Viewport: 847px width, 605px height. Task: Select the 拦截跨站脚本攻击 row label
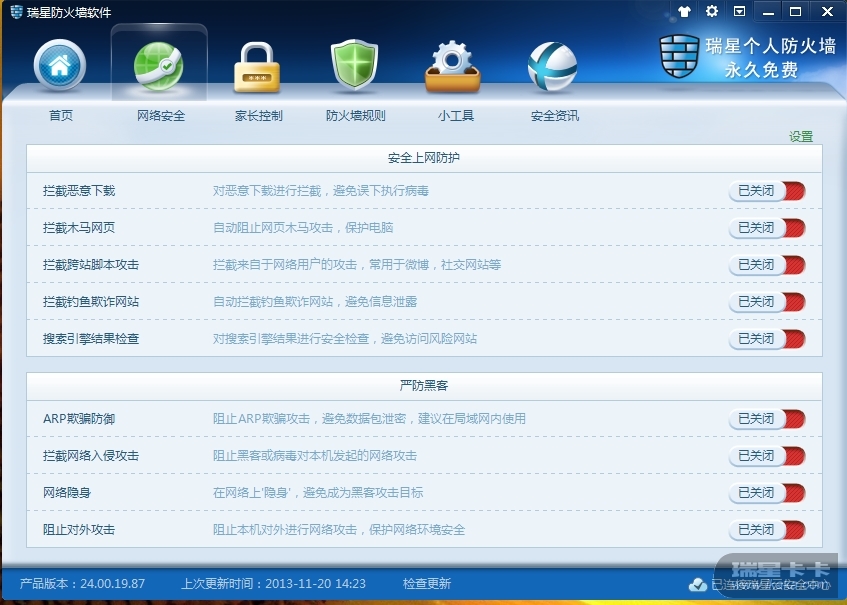coord(91,265)
